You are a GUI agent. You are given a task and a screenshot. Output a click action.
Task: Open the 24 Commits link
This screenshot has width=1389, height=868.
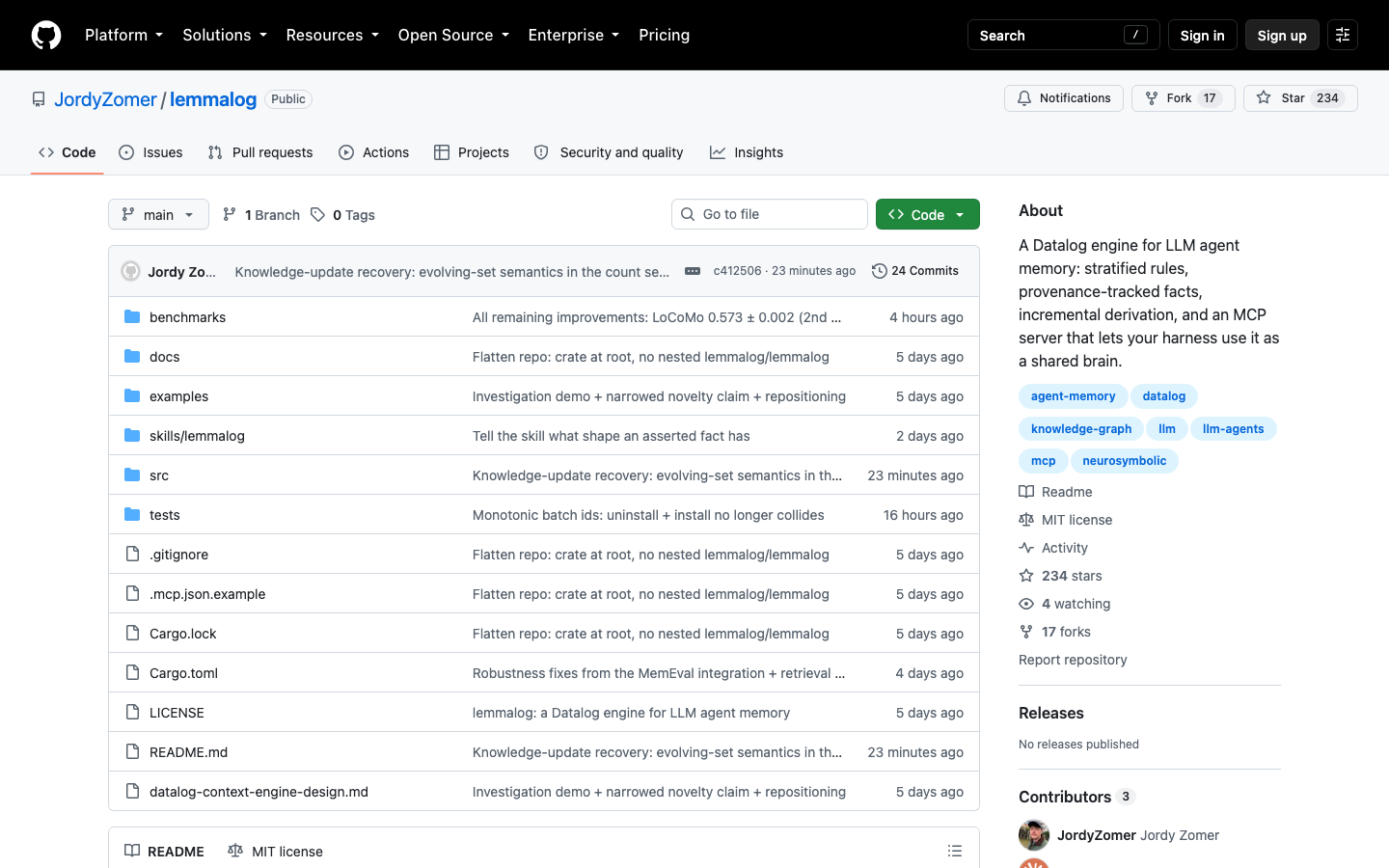coord(914,271)
